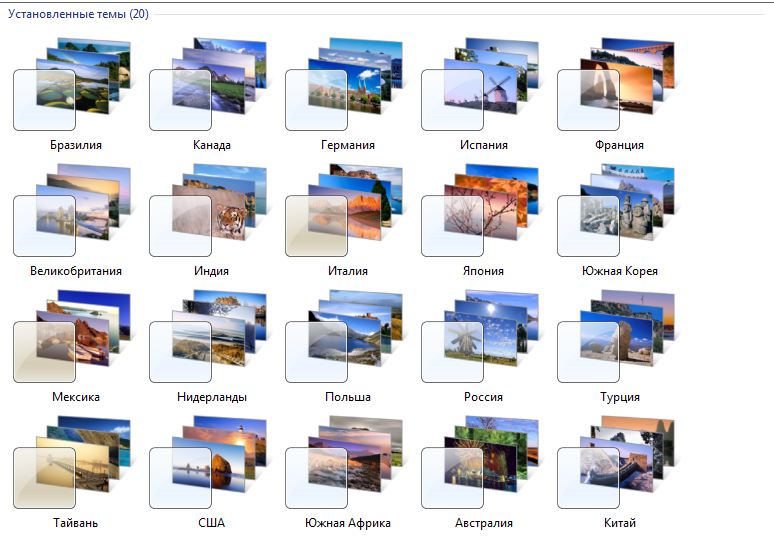Apply the Япония theme icon
The width and height of the screenshot is (774, 543).
pos(480,210)
